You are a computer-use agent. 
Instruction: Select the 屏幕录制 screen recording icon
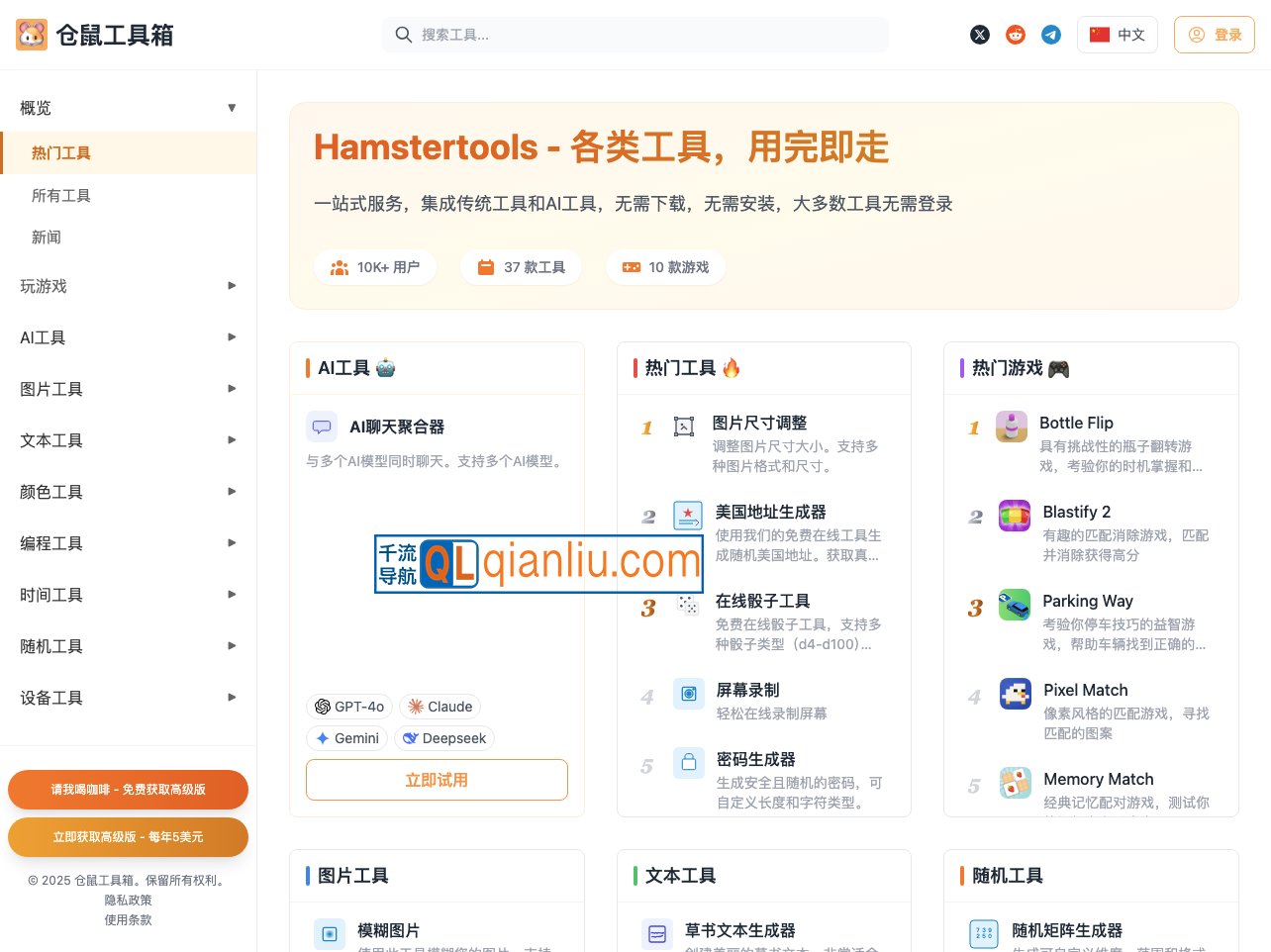pos(689,694)
